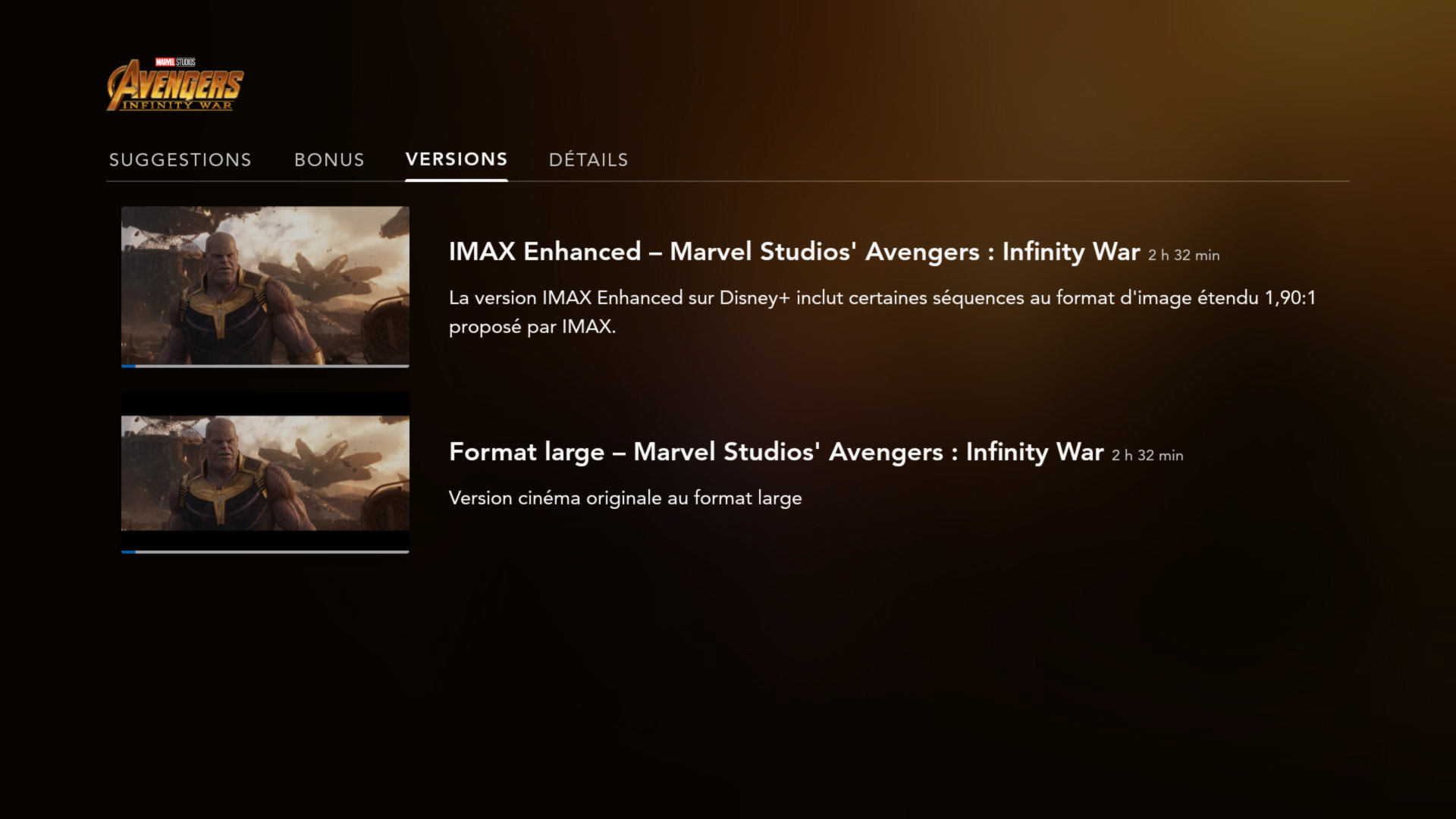Click the 'Version cinéma originale' description
1456x819 pixels.
coord(625,498)
